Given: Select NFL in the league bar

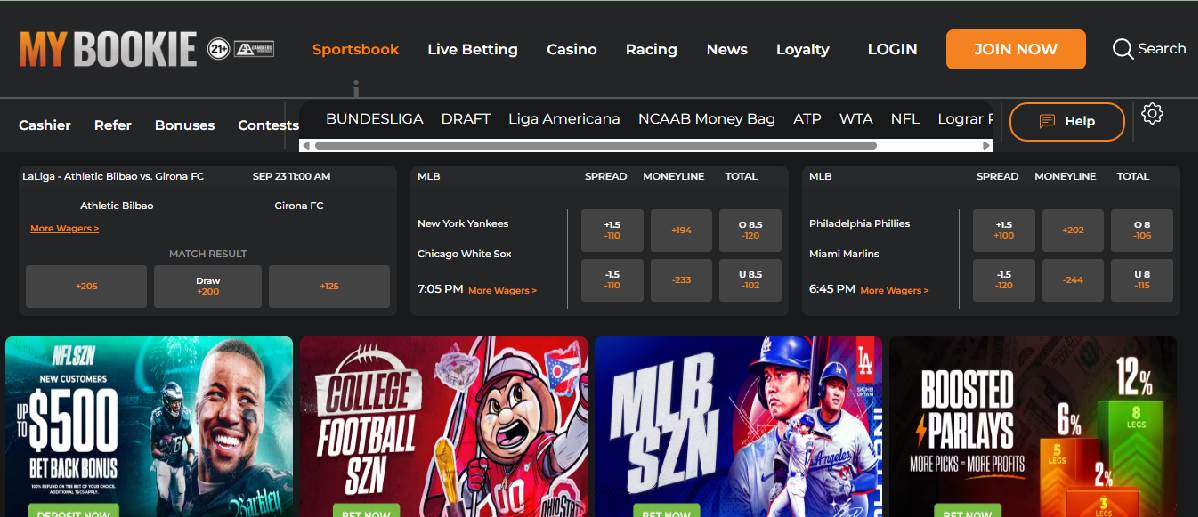Looking at the screenshot, I should click(905, 119).
